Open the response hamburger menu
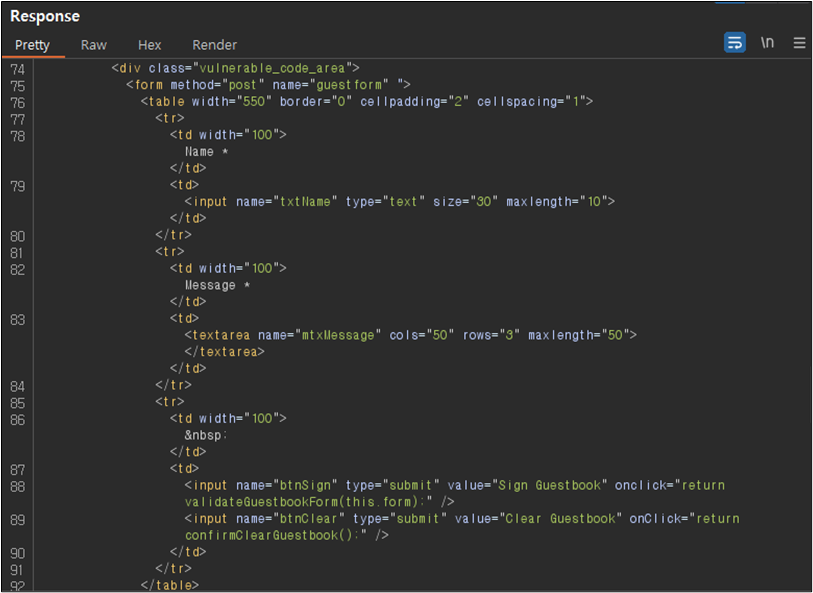 799,43
